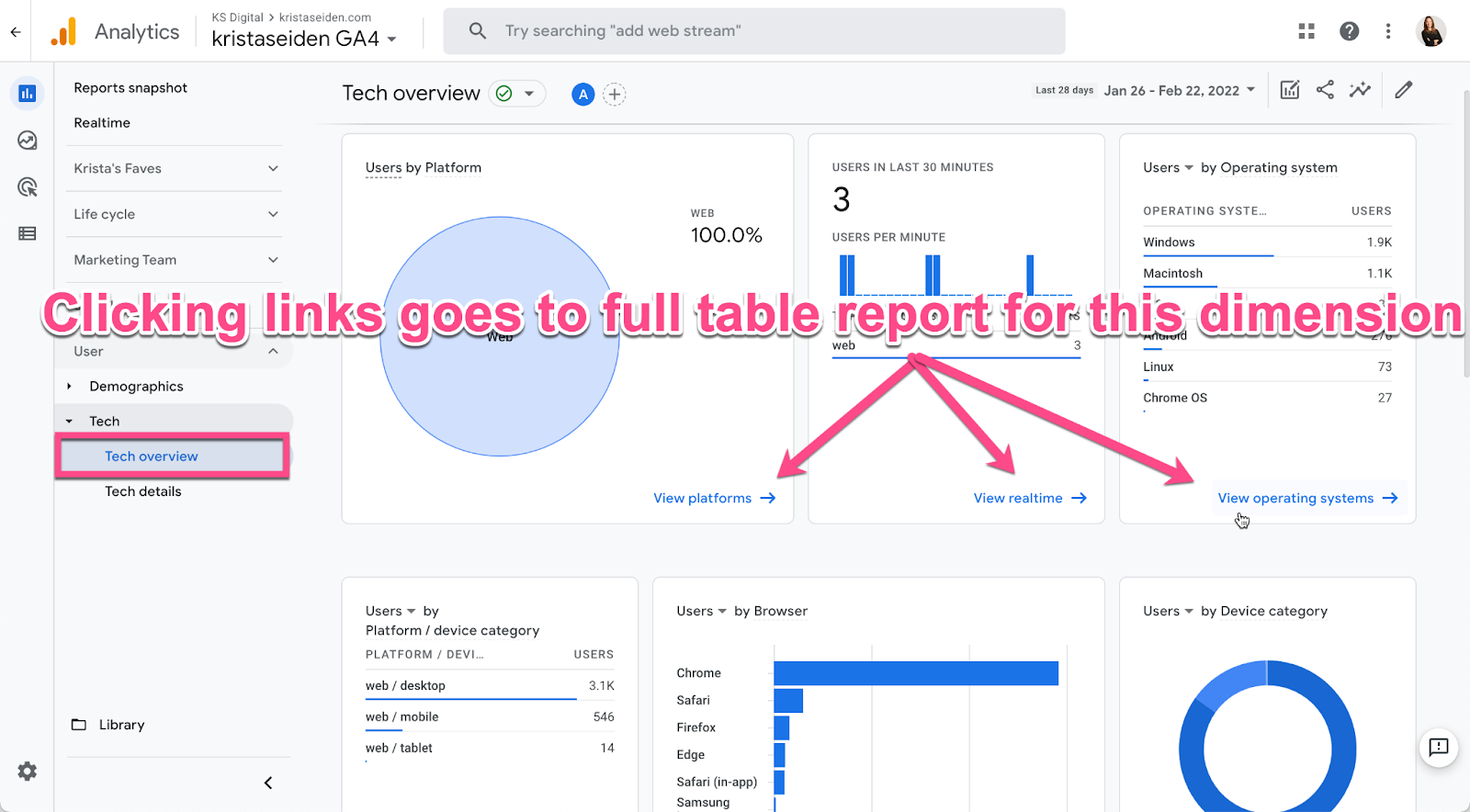1470x812 pixels.
Task: Select the All Users segment badge
Action: [582, 94]
